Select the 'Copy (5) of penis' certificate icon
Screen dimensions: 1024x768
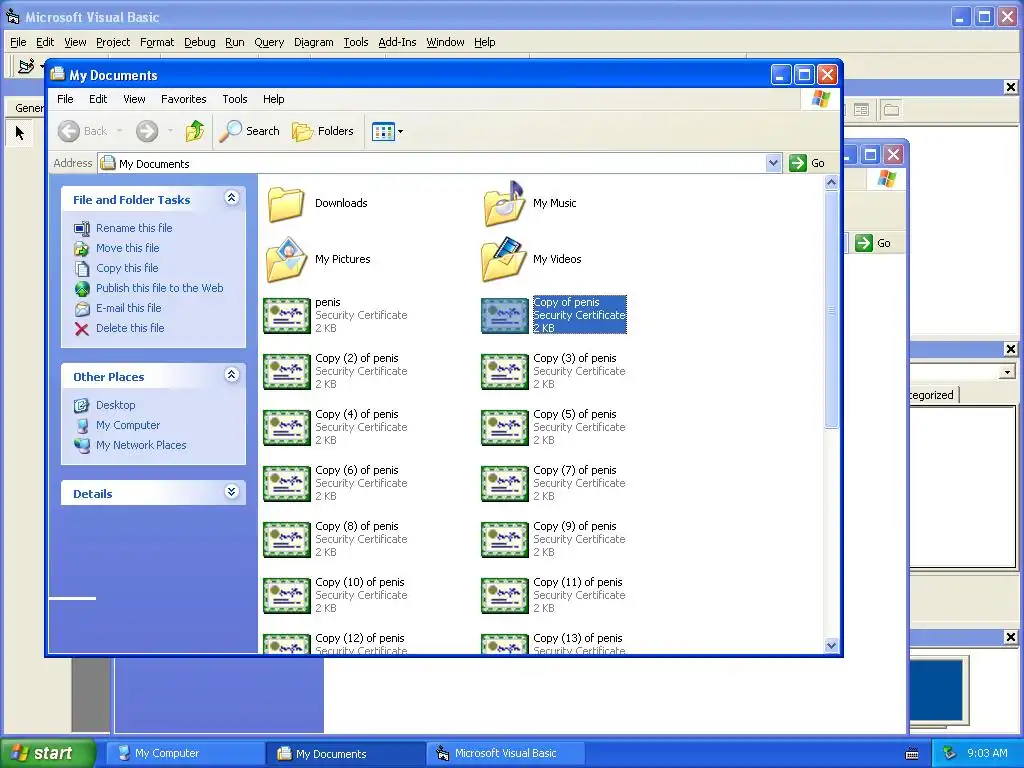pos(505,428)
